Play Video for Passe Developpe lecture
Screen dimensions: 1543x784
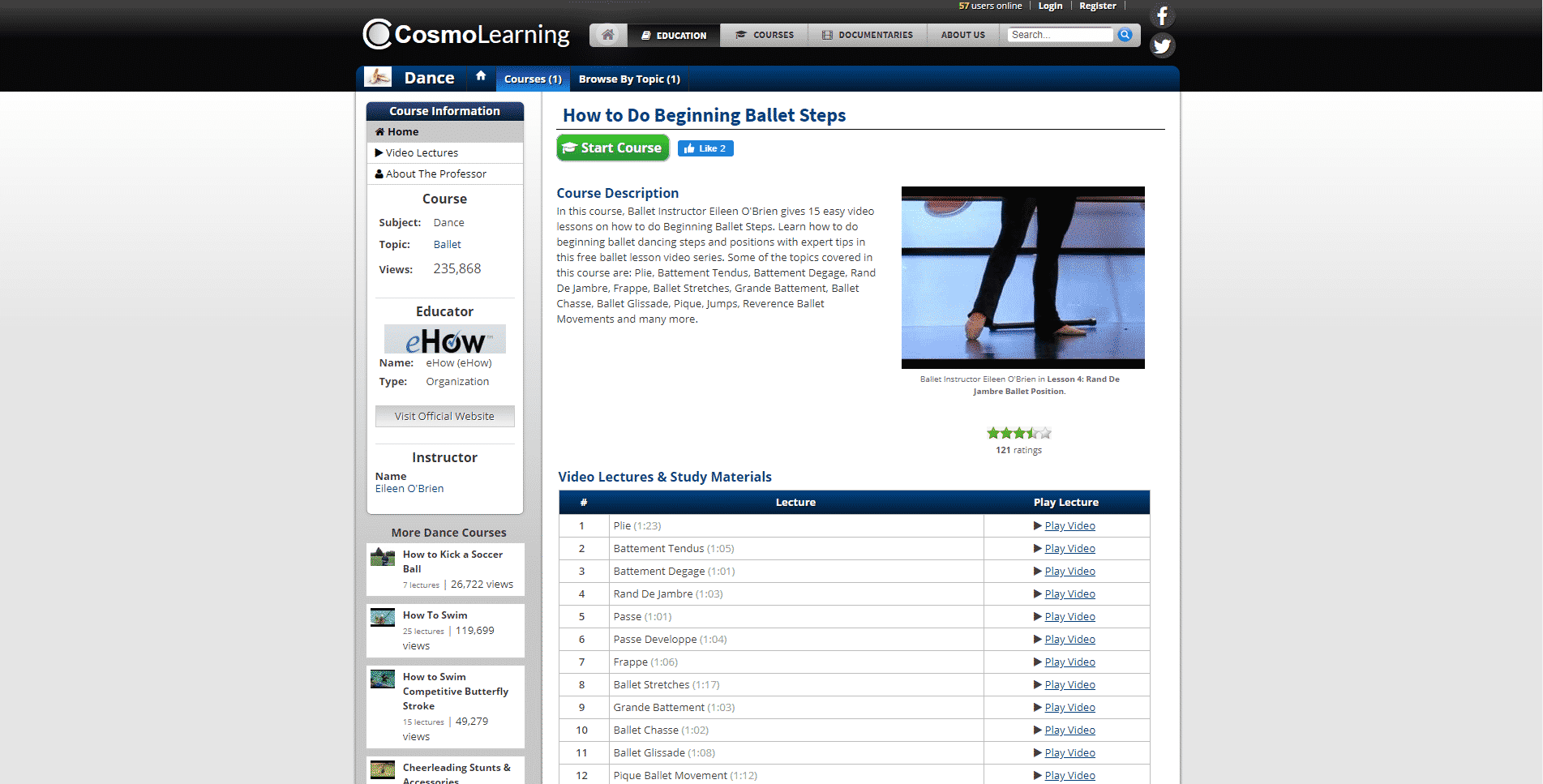(x=1069, y=639)
